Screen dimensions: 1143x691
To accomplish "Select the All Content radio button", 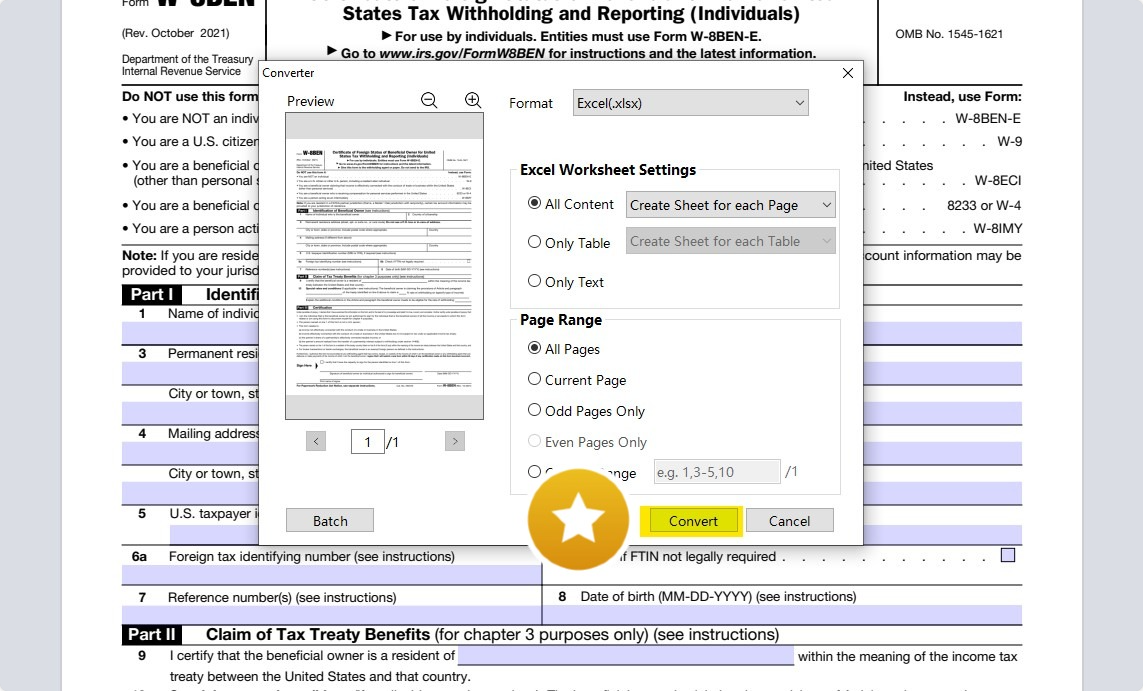I will (x=534, y=203).
